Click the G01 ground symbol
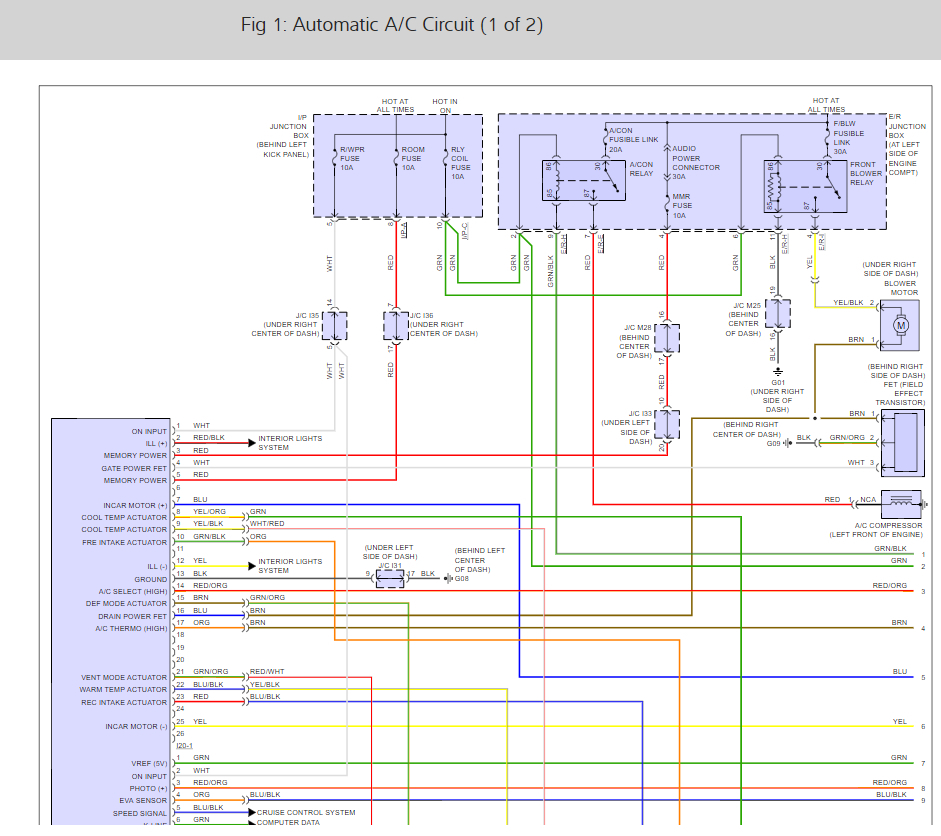Image resolution: width=941 pixels, height=836 pixels. point(778,371)
